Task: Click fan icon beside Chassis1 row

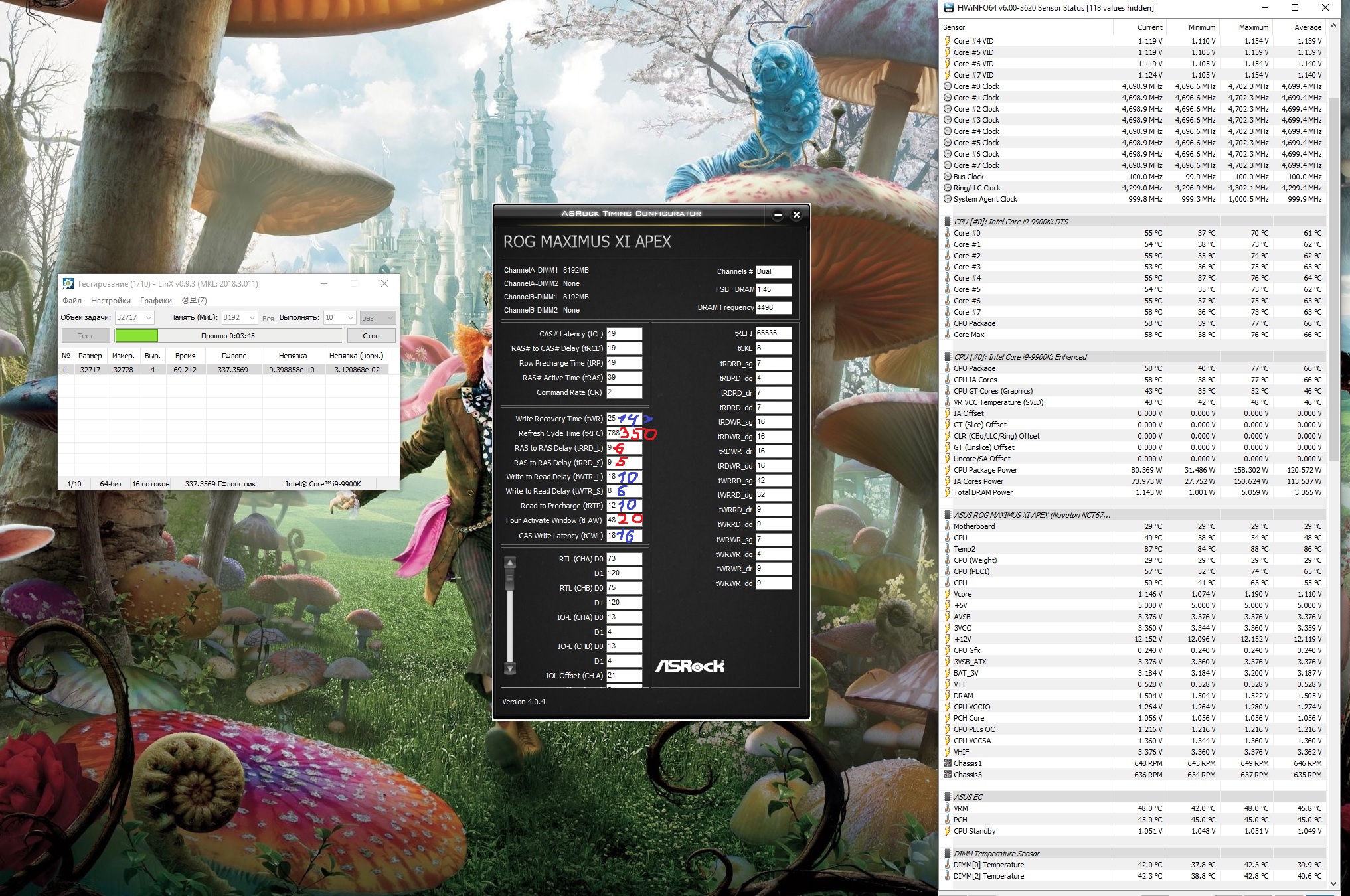Action: coord(948,763)
